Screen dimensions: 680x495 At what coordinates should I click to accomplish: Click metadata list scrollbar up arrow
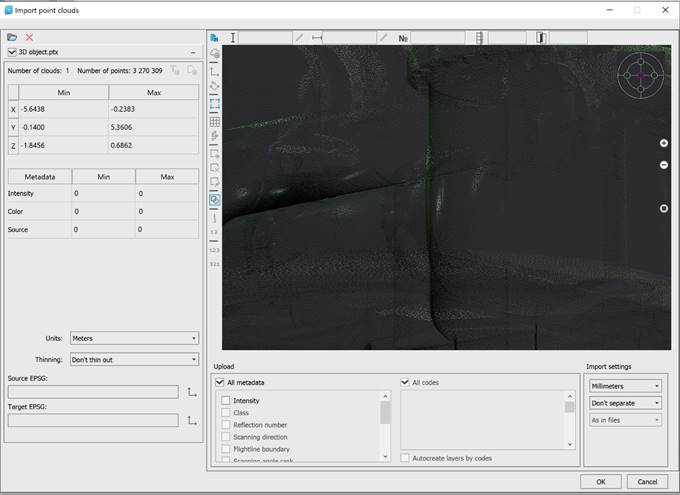[385, 396]
